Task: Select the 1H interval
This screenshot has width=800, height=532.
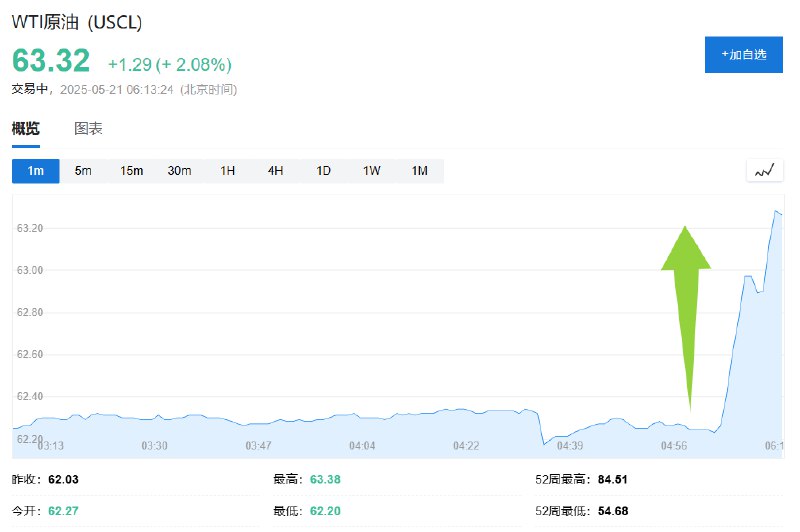Action: 228,171
